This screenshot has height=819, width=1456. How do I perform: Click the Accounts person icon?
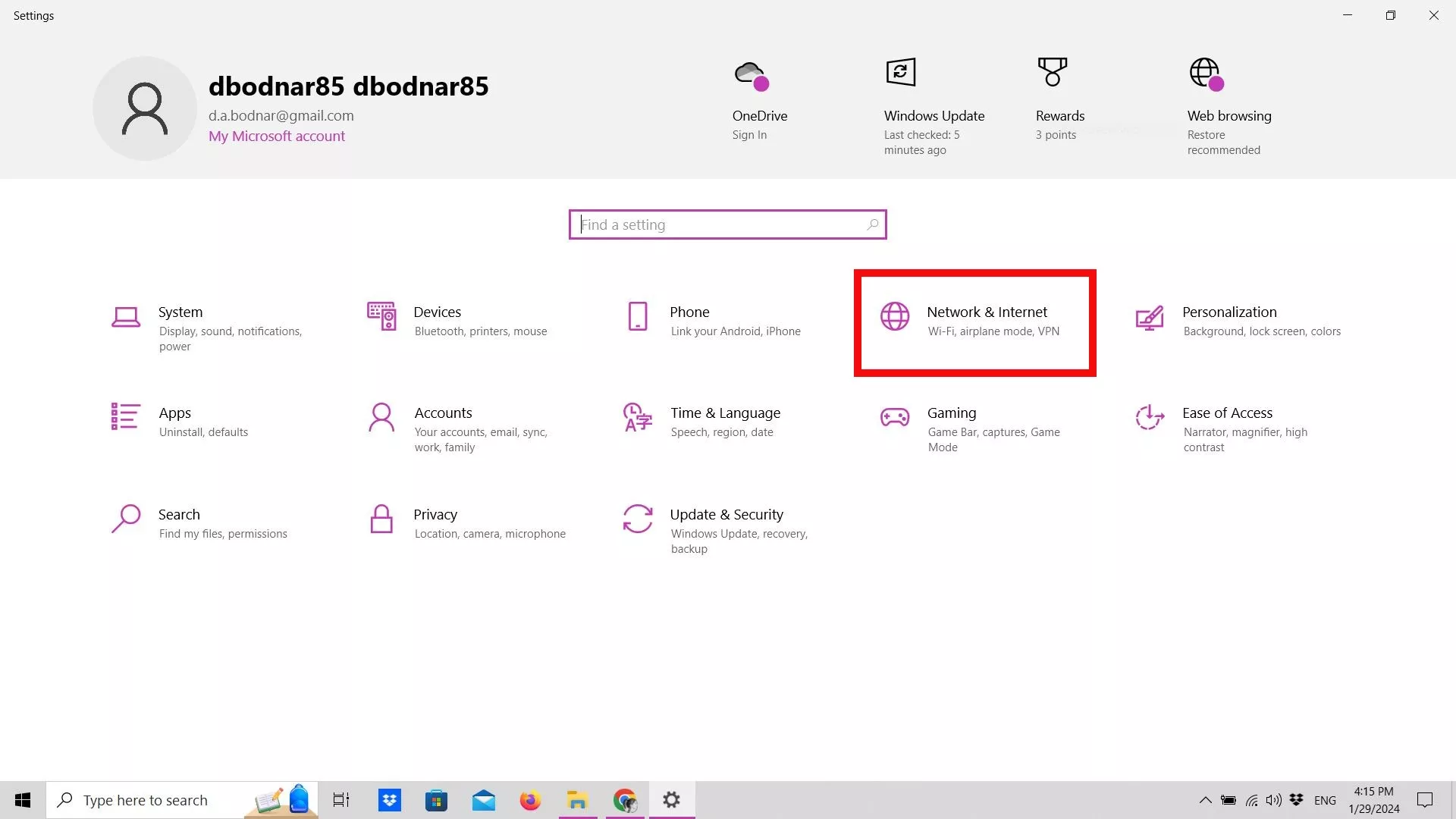tap(381, 417)
